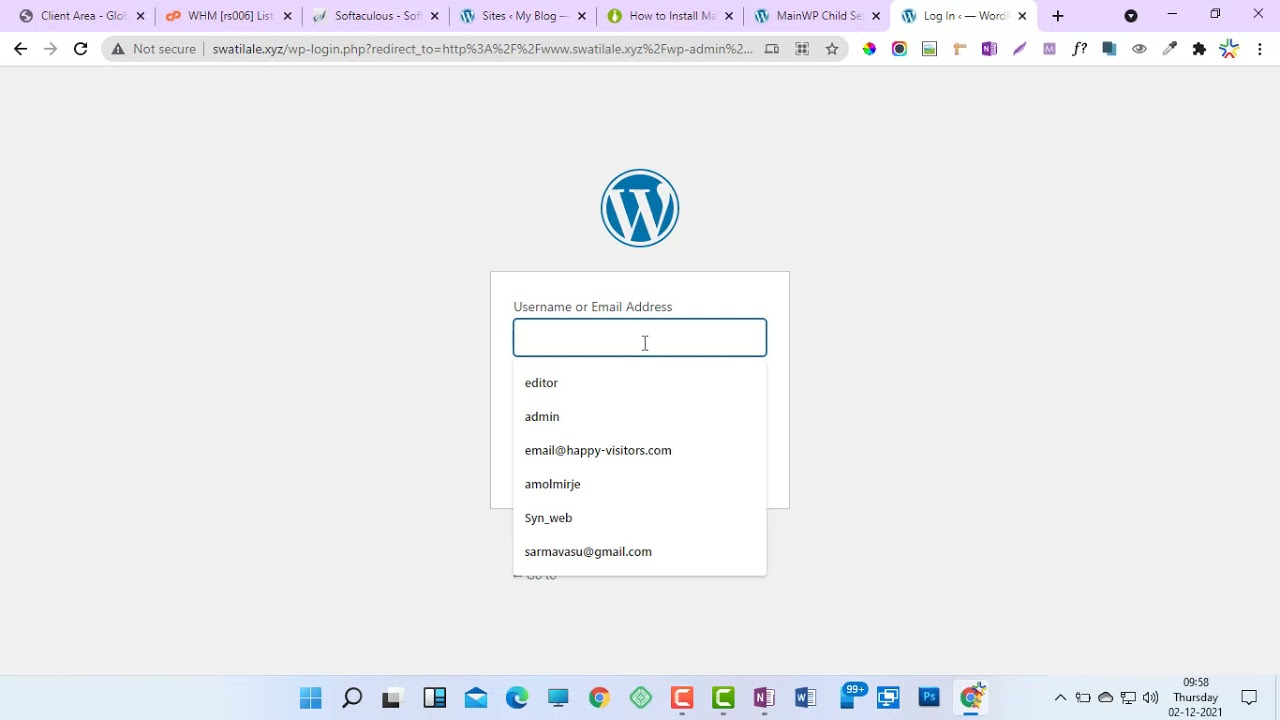Click the Not secure site warning
This screenshot has width=1280, height=720.
154,49
